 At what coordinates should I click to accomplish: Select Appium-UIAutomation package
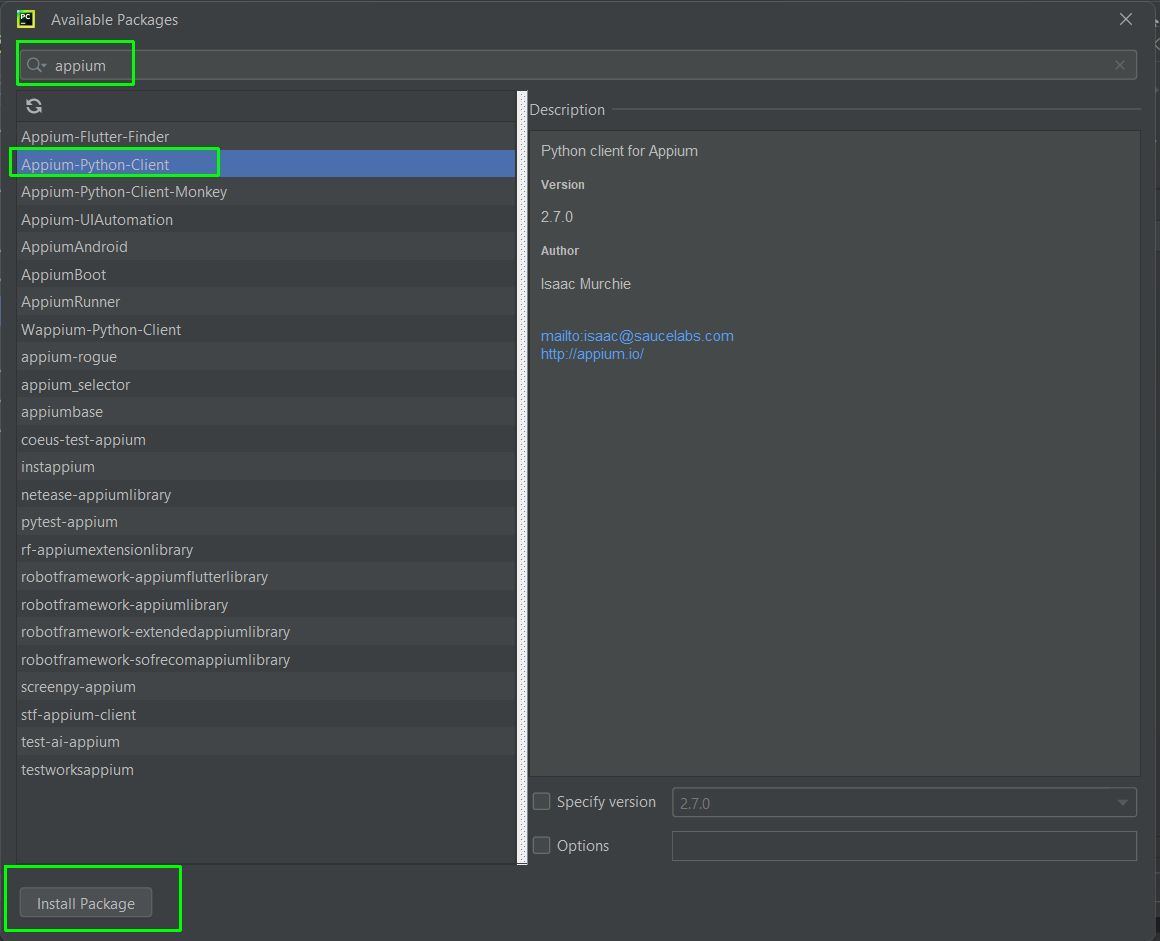coord(266,219)
